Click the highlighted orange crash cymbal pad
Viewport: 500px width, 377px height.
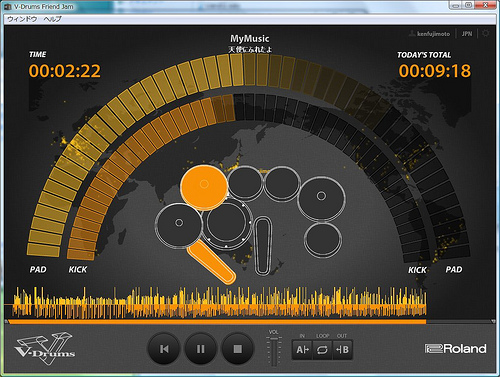tap(204, 188)
